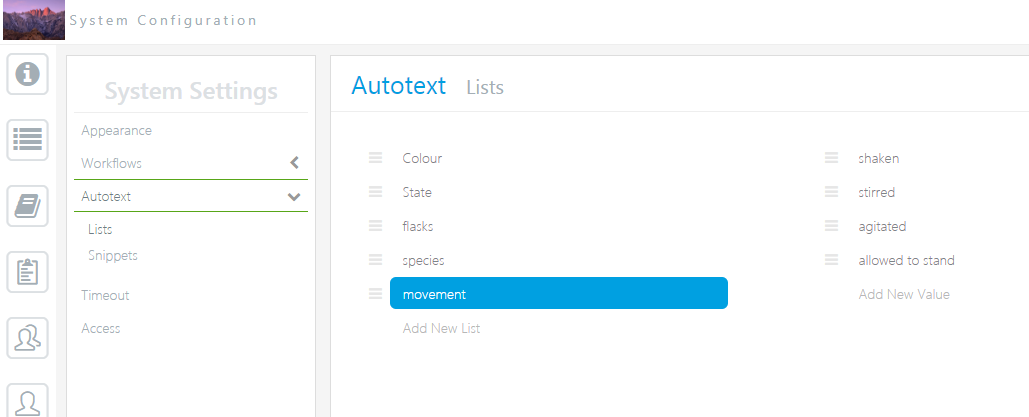Click Add New List

(441, 328)
